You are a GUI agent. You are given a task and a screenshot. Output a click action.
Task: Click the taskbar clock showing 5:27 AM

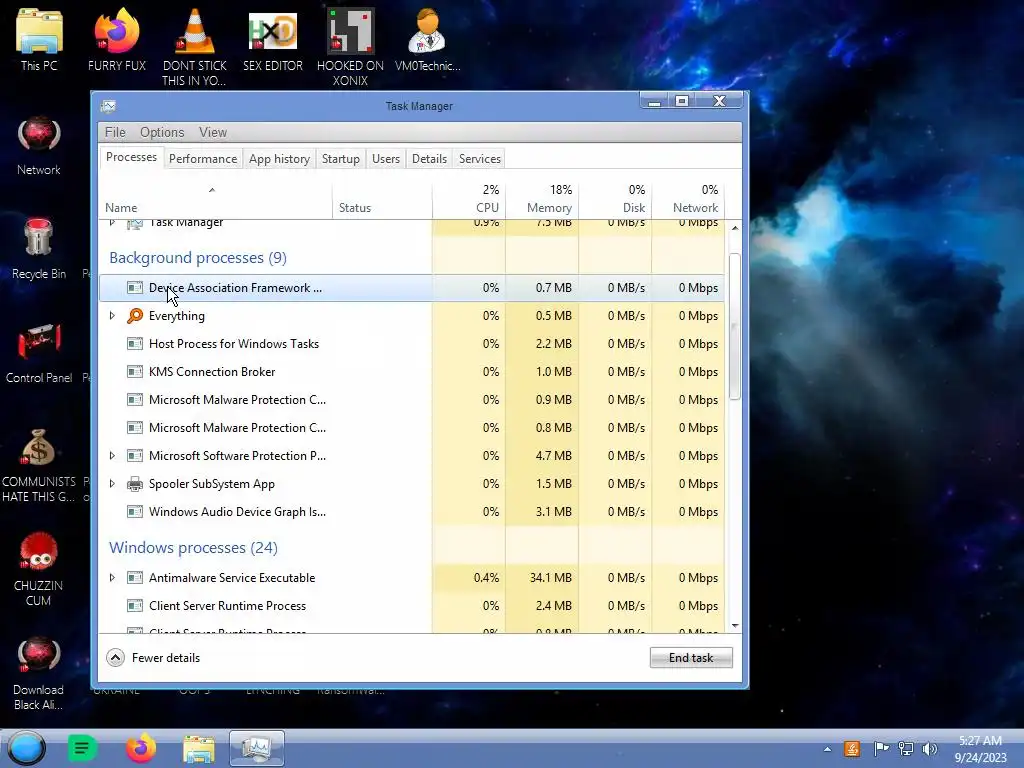point(980,749)
